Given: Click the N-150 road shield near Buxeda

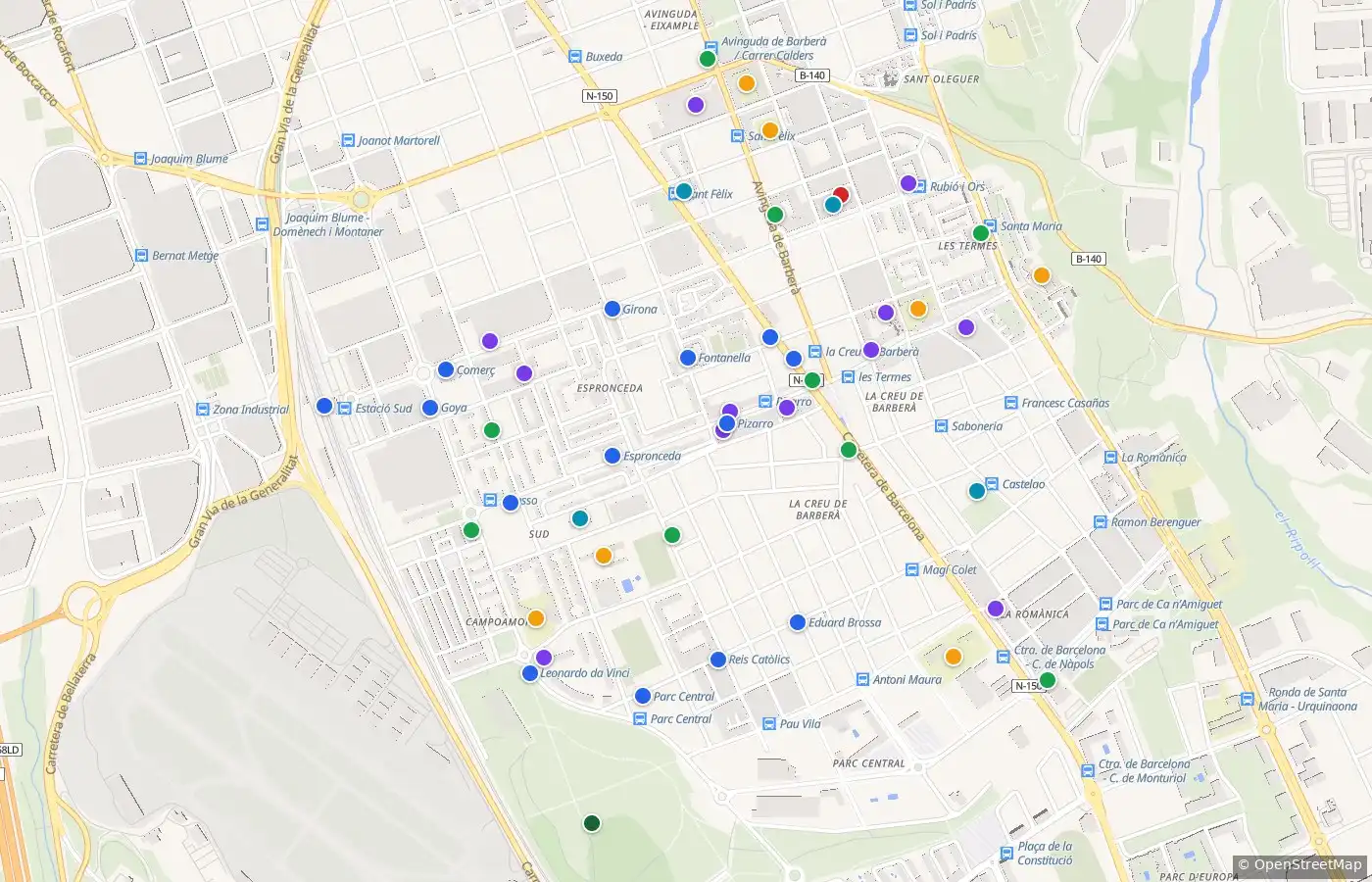Looking at the screenshot, I should pyautogui.click(x=599, y=96).
